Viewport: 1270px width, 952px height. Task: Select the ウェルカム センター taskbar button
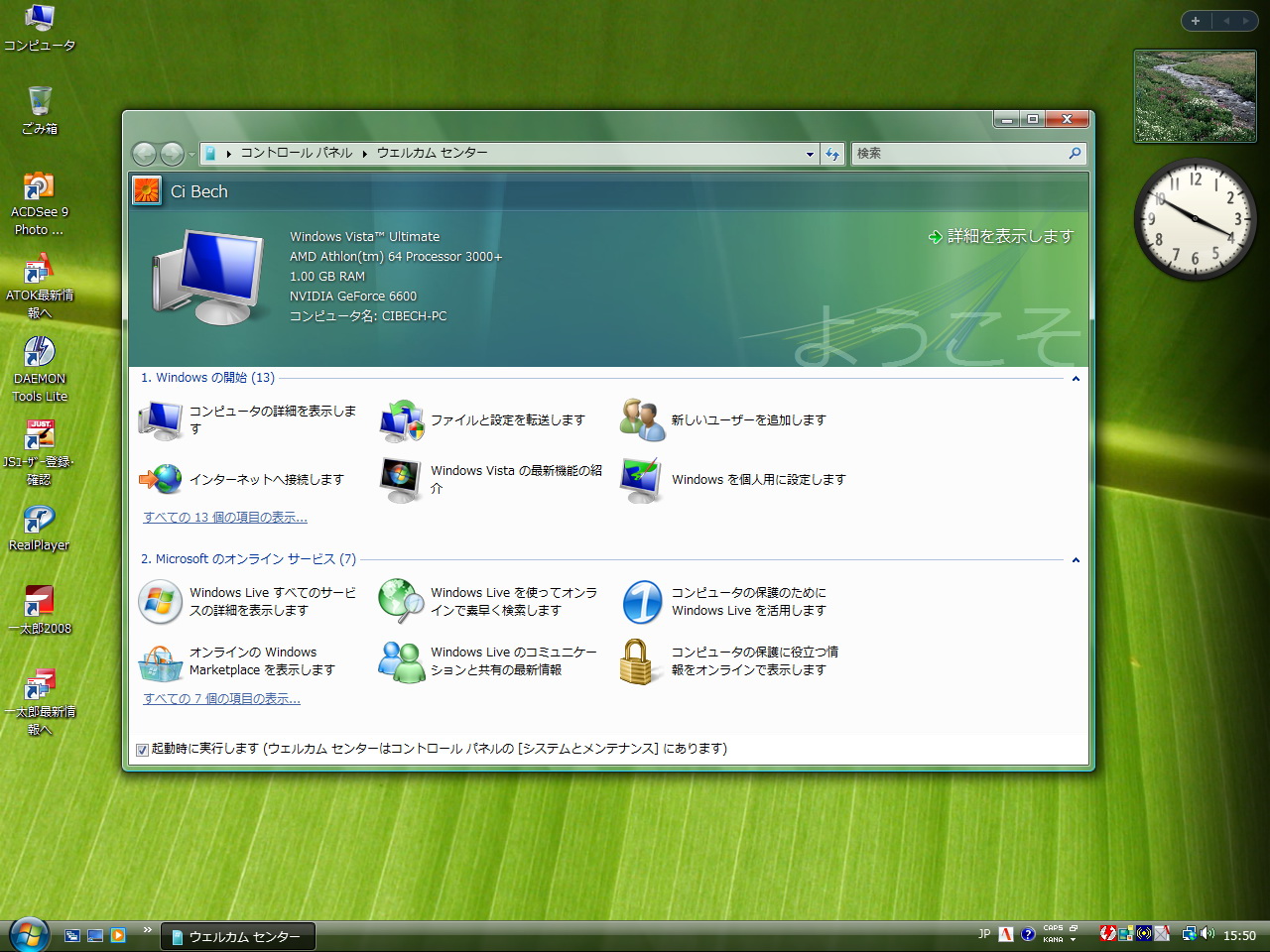pyautogui.click(x=238, y=936)
